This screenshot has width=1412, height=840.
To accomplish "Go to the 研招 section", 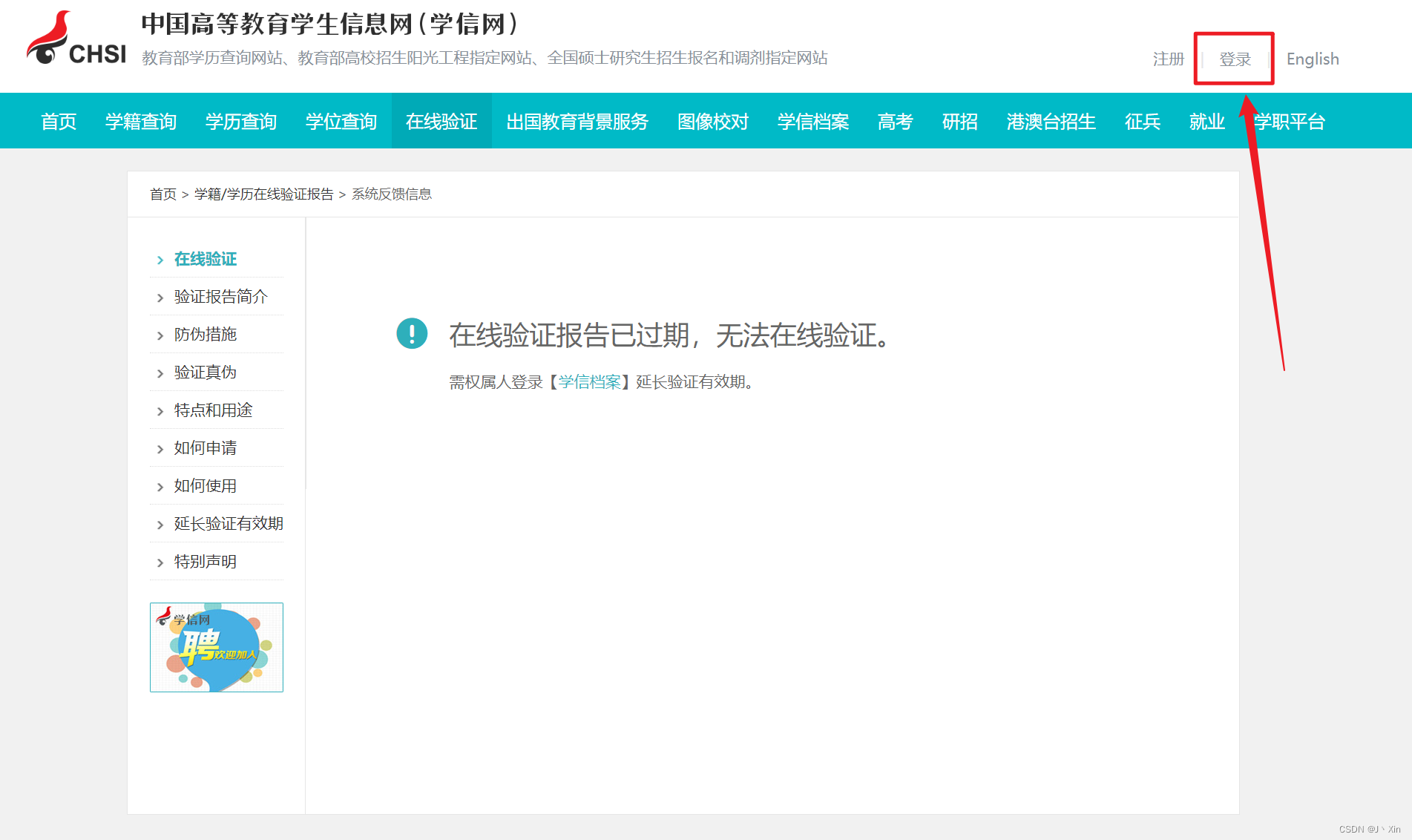I will (960, 121).
